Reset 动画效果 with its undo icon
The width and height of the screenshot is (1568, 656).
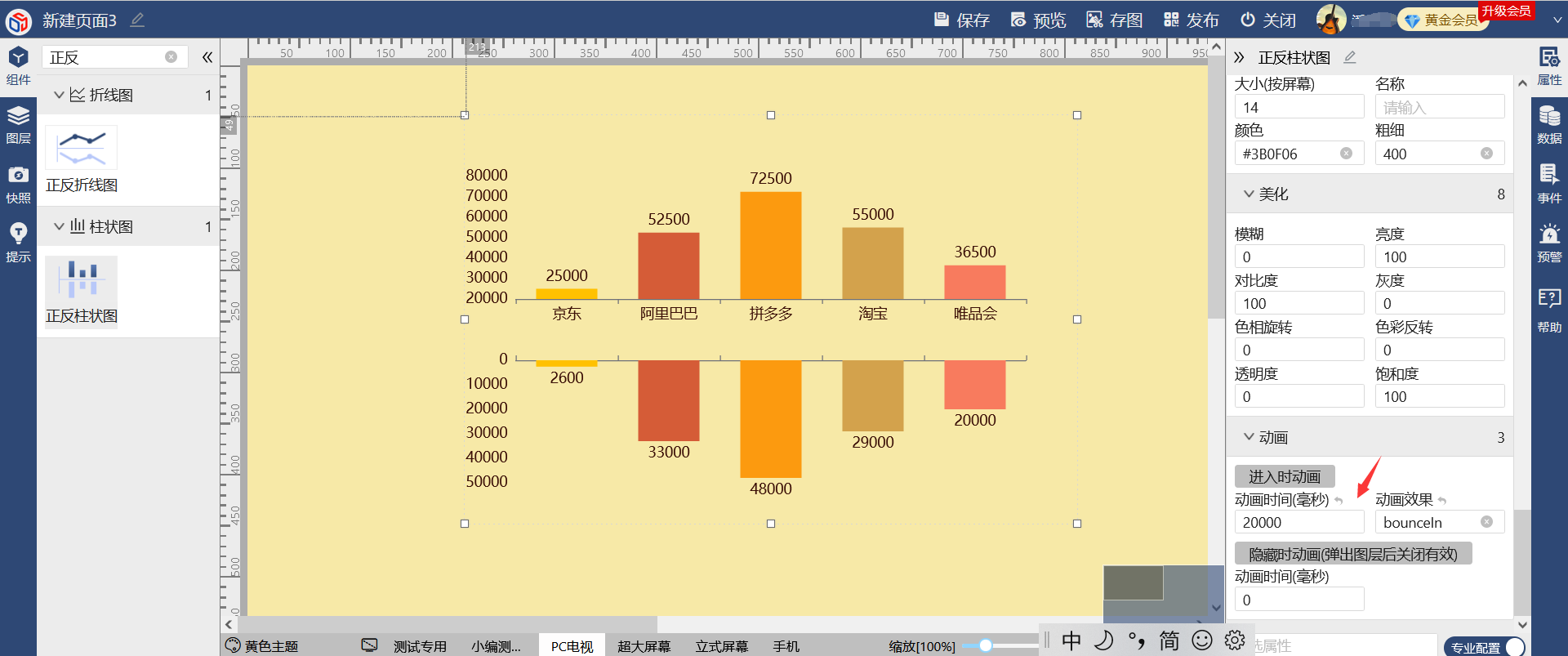pyautogui.click(x=1442, y=501)
